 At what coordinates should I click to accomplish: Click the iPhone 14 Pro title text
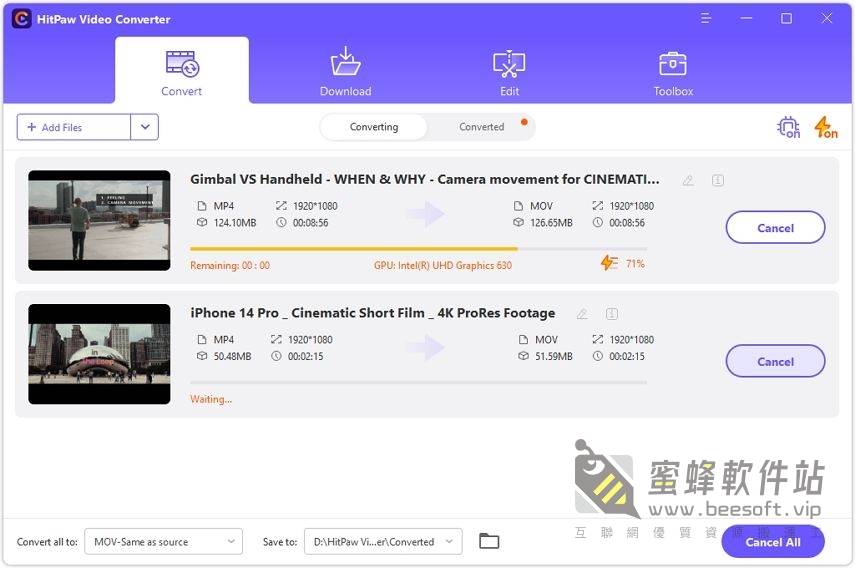pos(372,313)
